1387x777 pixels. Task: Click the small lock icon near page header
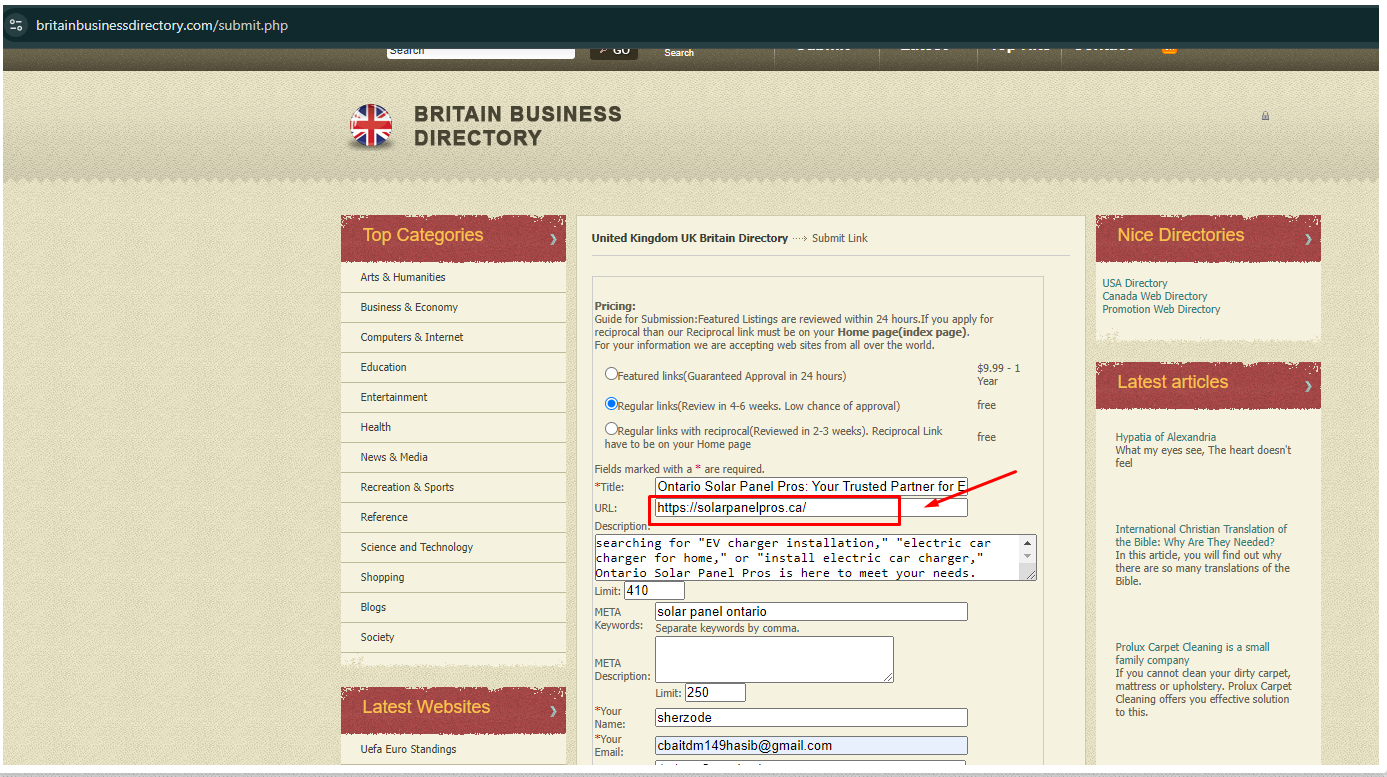[1265, 116]
